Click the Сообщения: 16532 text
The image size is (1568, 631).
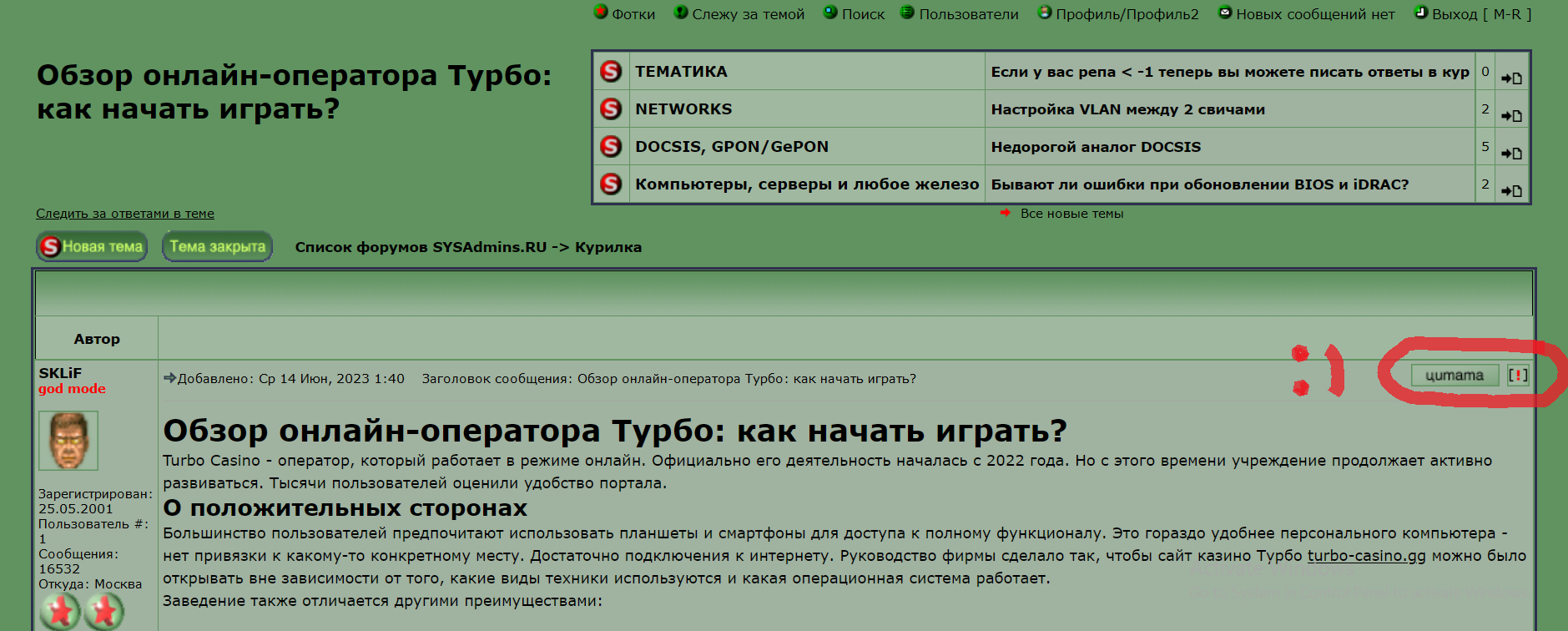(78, 562)
